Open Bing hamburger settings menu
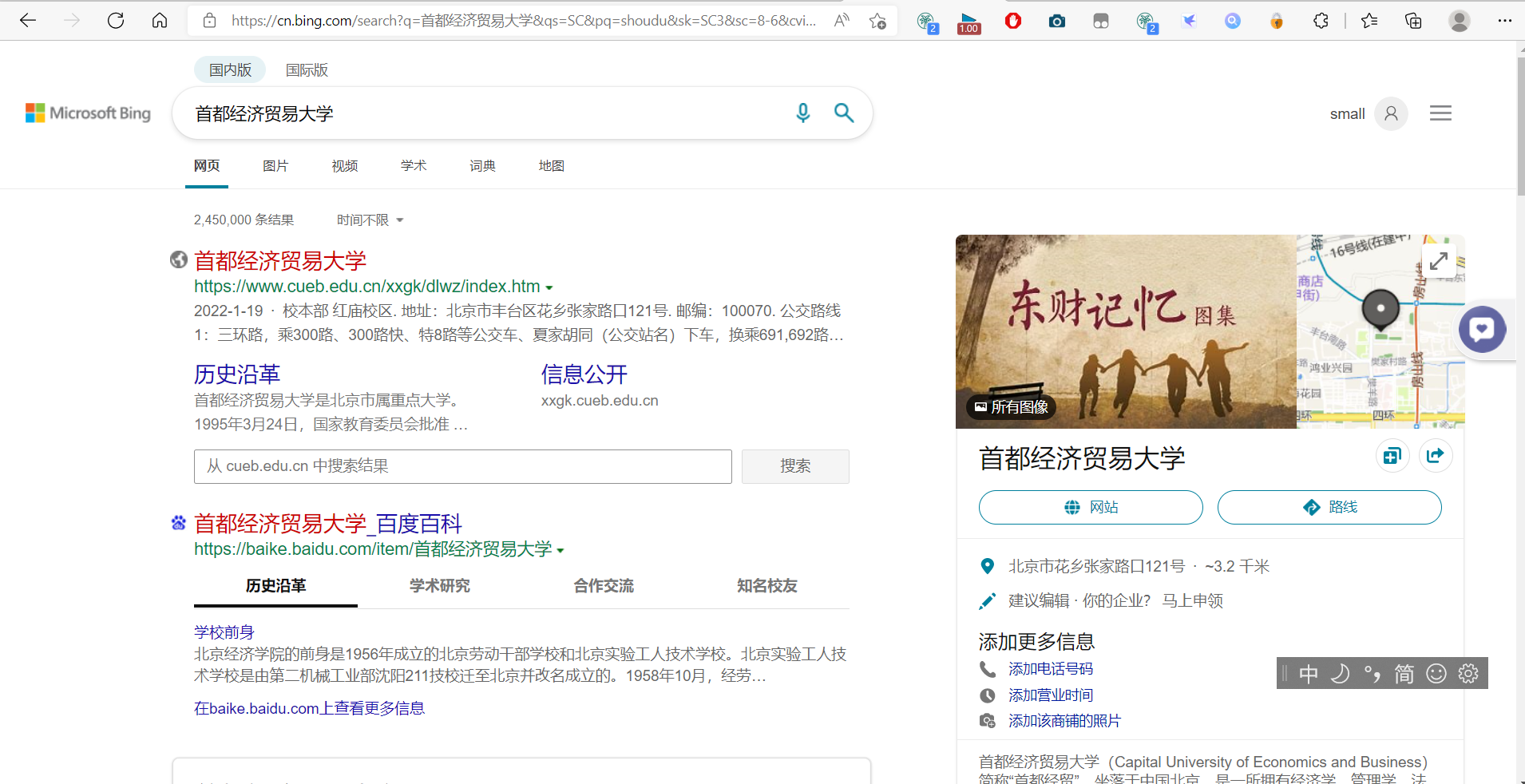1525x784 pixels. tap(1440, 113)
